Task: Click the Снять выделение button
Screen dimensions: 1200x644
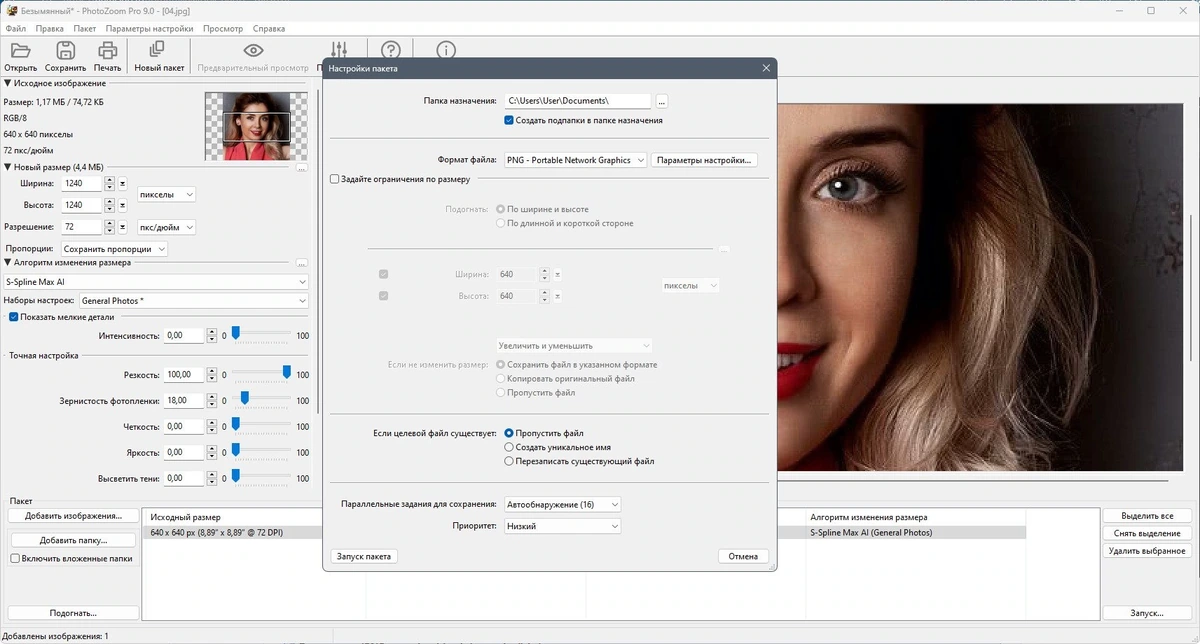Action: click(1147, 533)
